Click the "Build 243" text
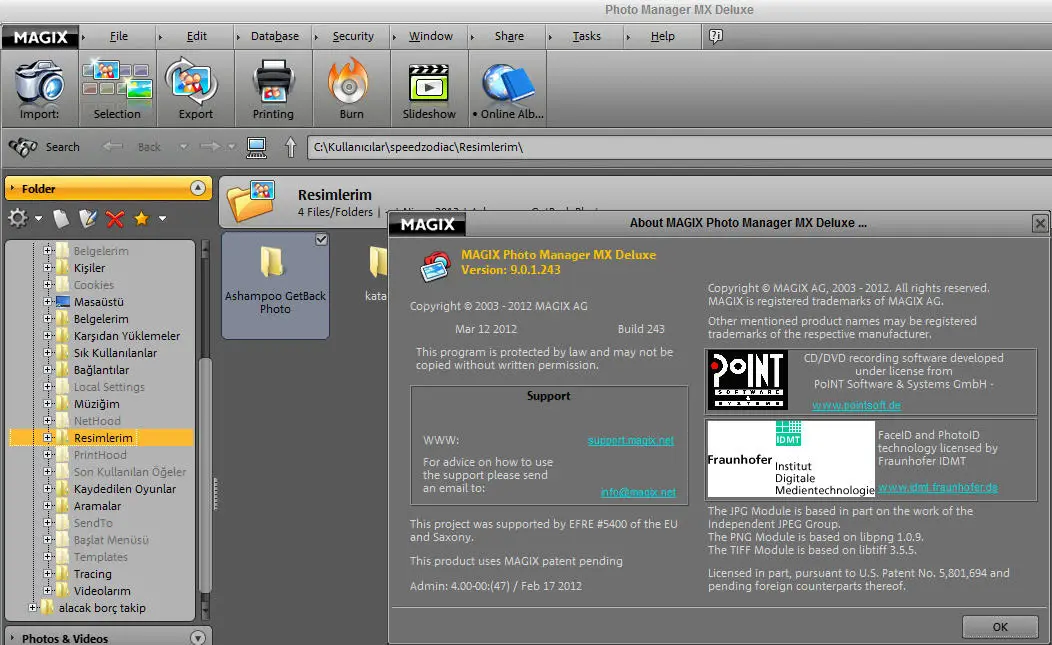The height and width of the screenshot is (645, 1052). [x=641, y=329]
